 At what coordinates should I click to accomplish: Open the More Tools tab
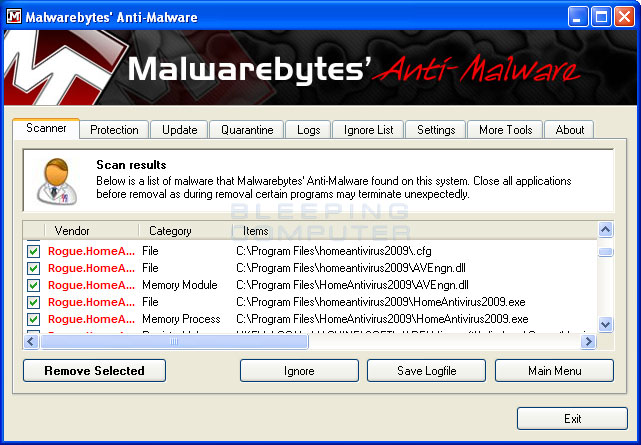[x=505, y=130]
